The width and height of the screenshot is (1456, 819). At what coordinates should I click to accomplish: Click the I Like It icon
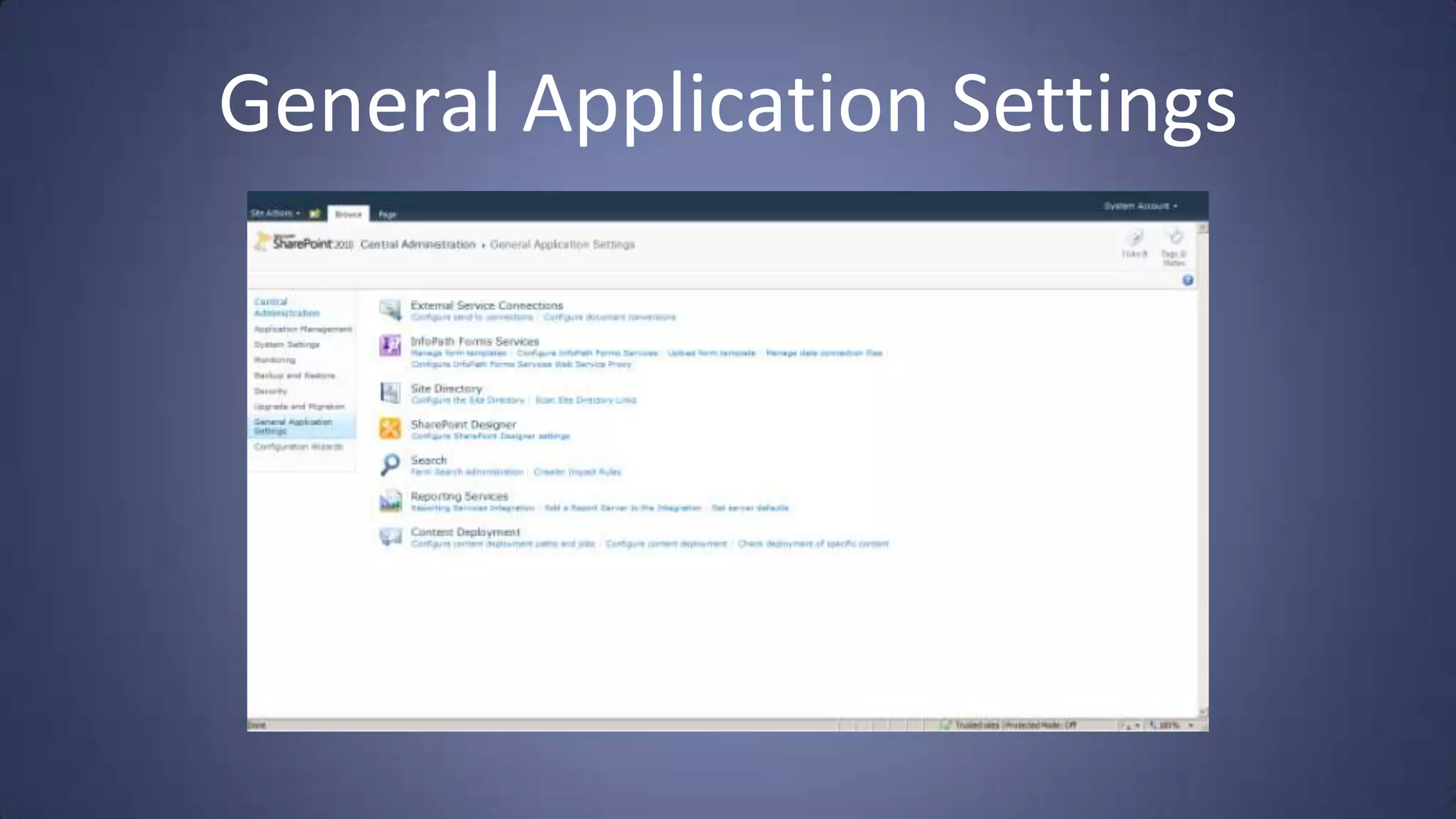coord(1135,237)
